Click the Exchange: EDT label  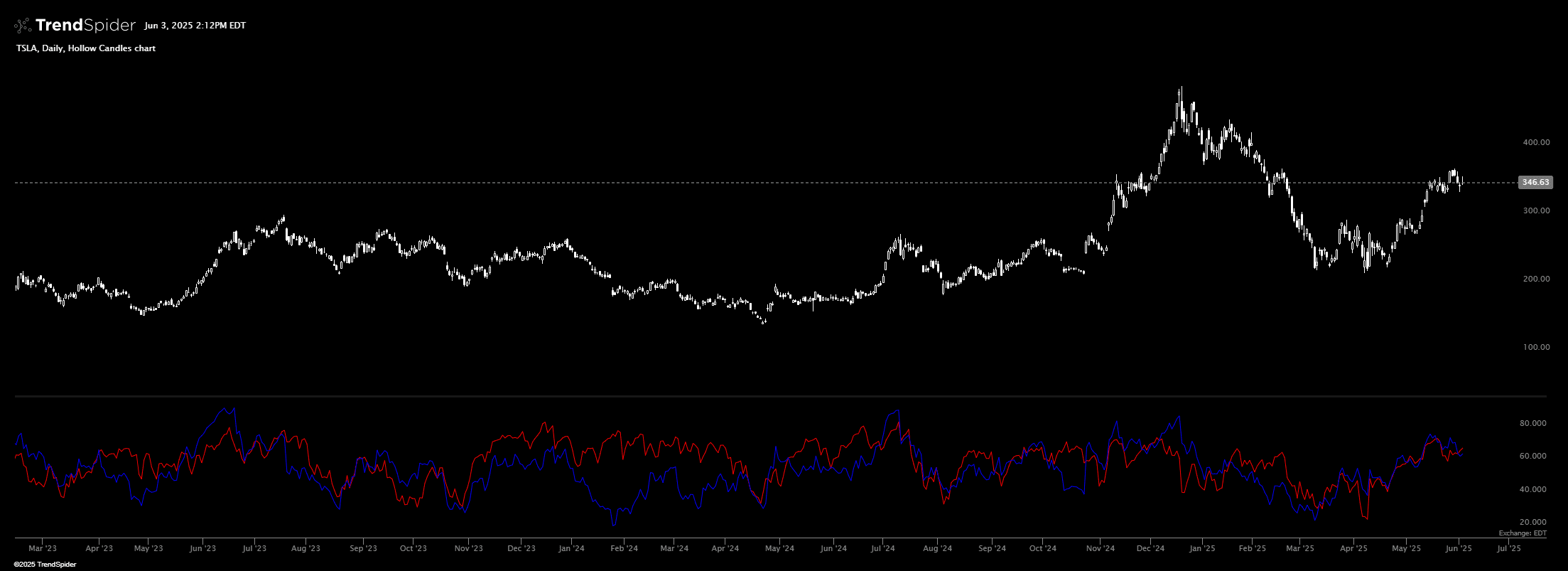tap(1523, 533)
